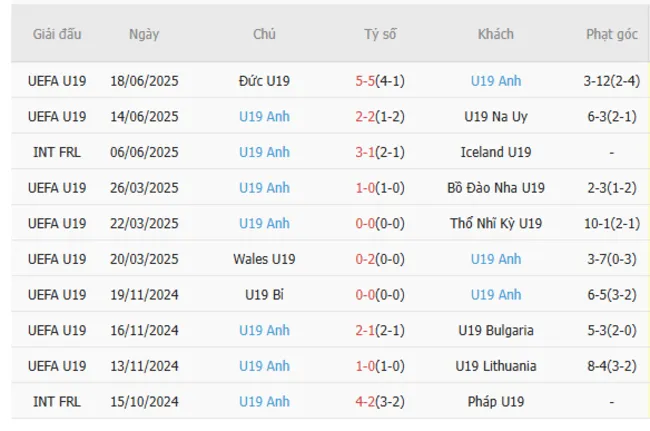Open the Pháp U19 team link
650x431 pixels.
pos(496,402)
